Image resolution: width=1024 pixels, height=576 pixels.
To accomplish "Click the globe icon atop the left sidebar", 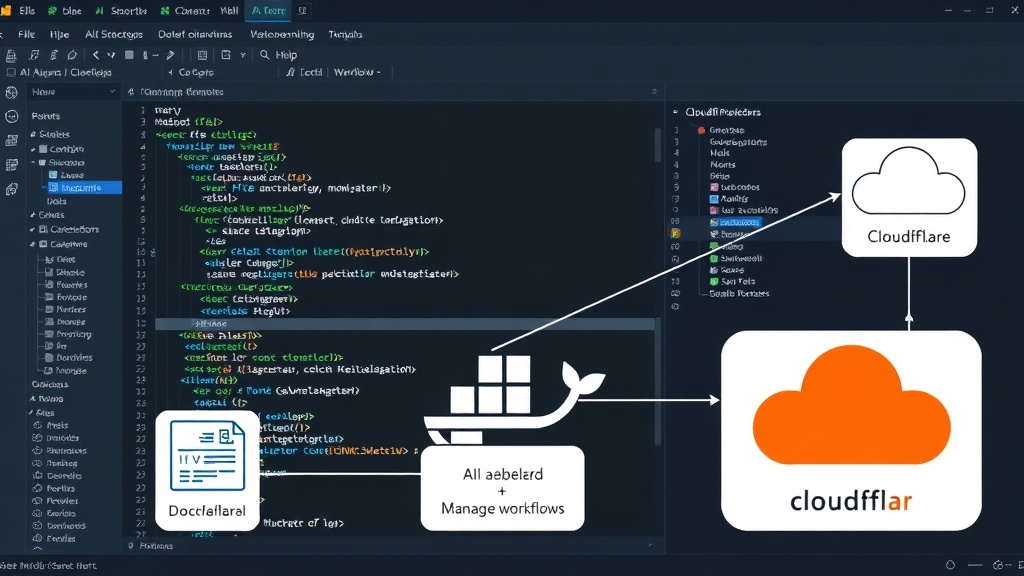I will point(11,93).
